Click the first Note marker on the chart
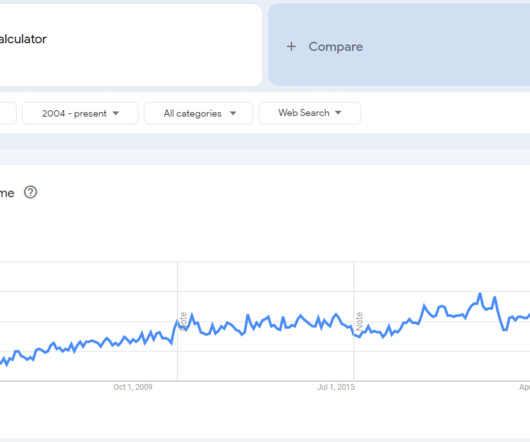 [183, 321]
